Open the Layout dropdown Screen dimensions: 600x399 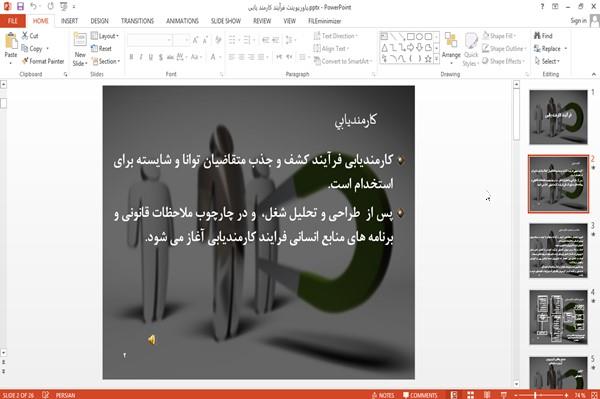(105, 36)
